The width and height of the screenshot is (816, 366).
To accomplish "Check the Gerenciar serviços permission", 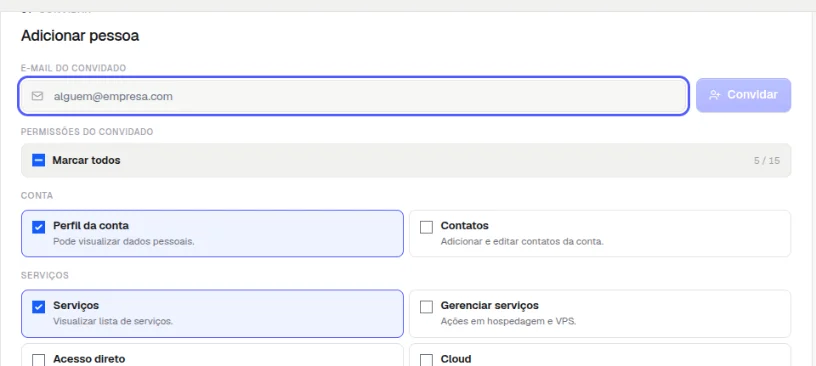I will (x=426, y=307).
